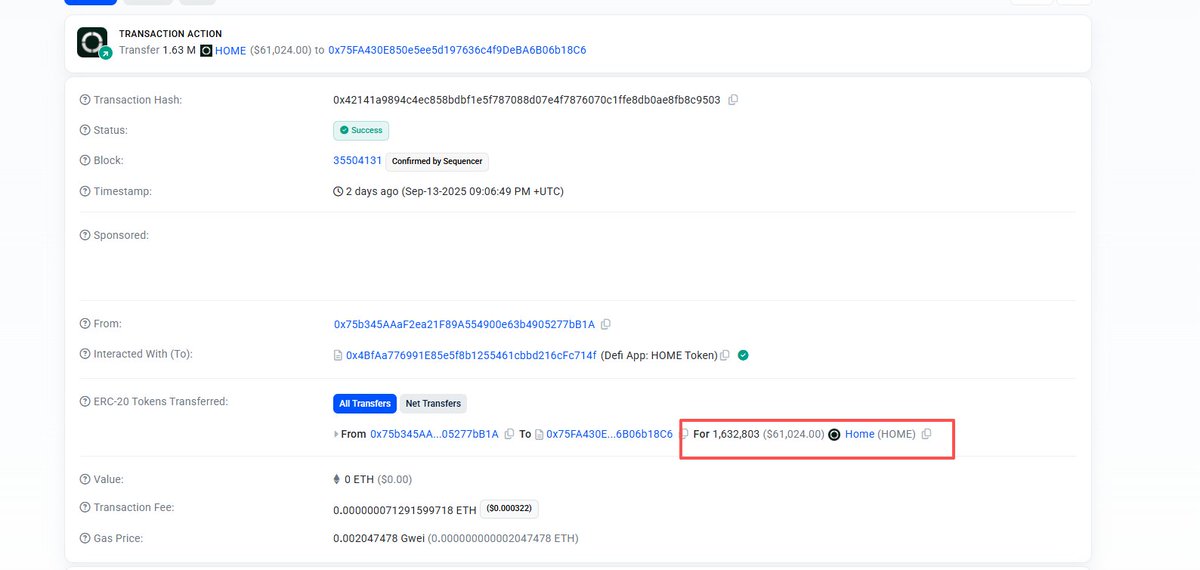This screenshot has height=570, width=1200.
Task: Open HOME token link in Transaction Action
Action: (x=230, y=50)
